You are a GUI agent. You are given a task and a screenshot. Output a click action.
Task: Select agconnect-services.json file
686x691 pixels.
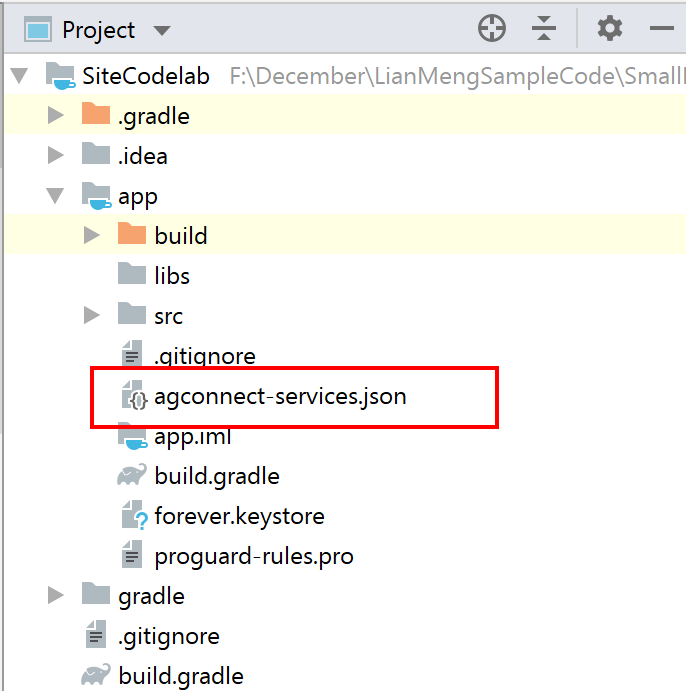click(x=280, y=396)
